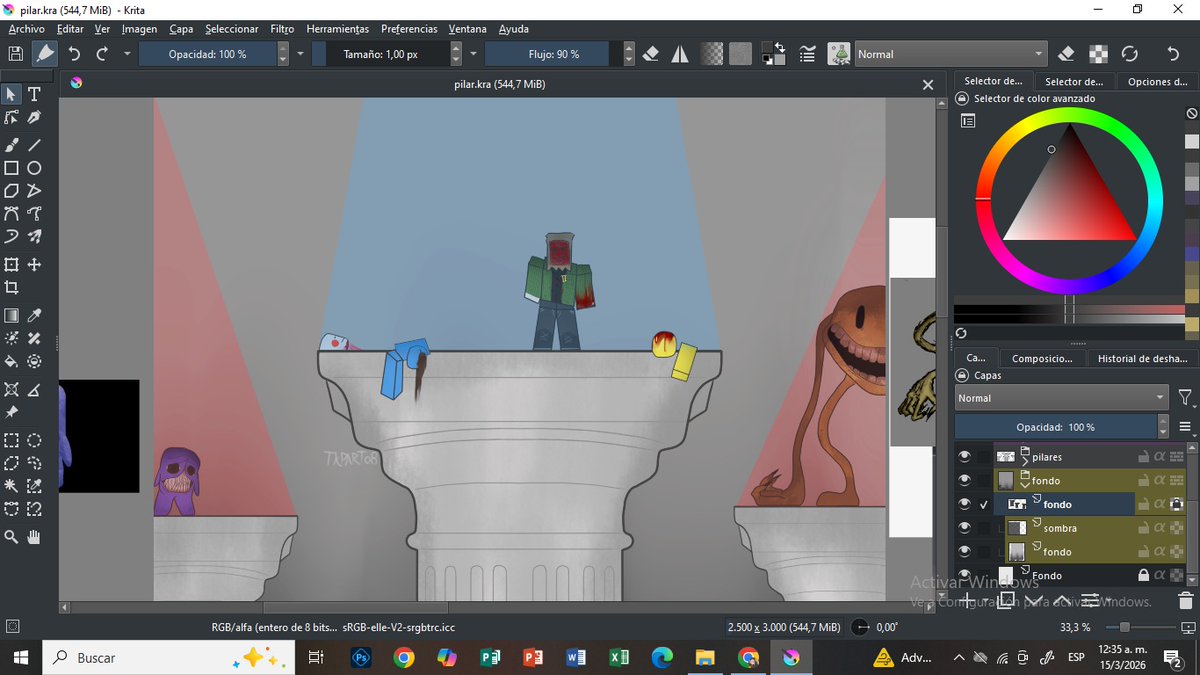Activate the Zoom magnifier tool
The width and height of the screenshot is (1200, 675).
click(11, 537)
